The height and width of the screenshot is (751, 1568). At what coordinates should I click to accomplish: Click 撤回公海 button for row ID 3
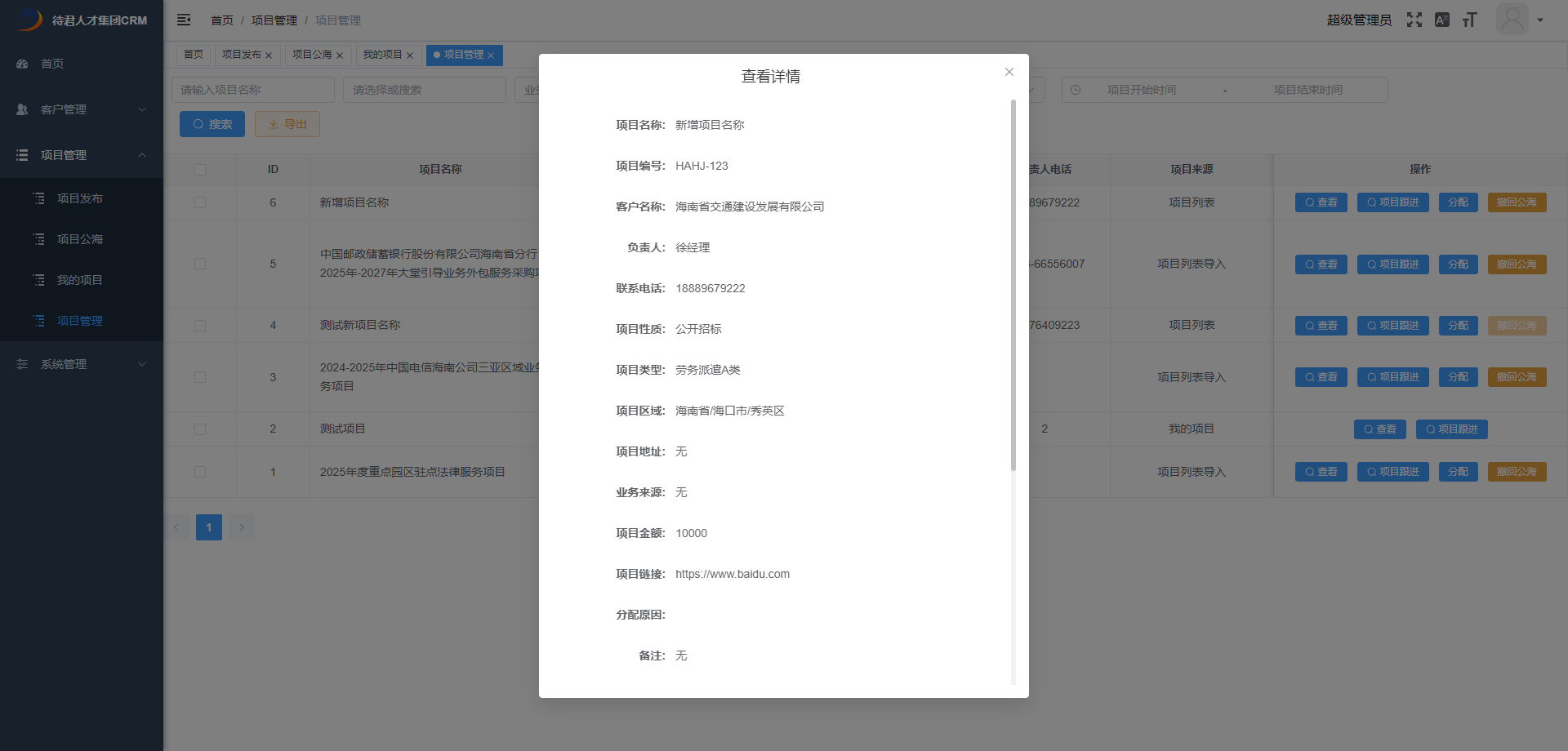pos(1517,377)
